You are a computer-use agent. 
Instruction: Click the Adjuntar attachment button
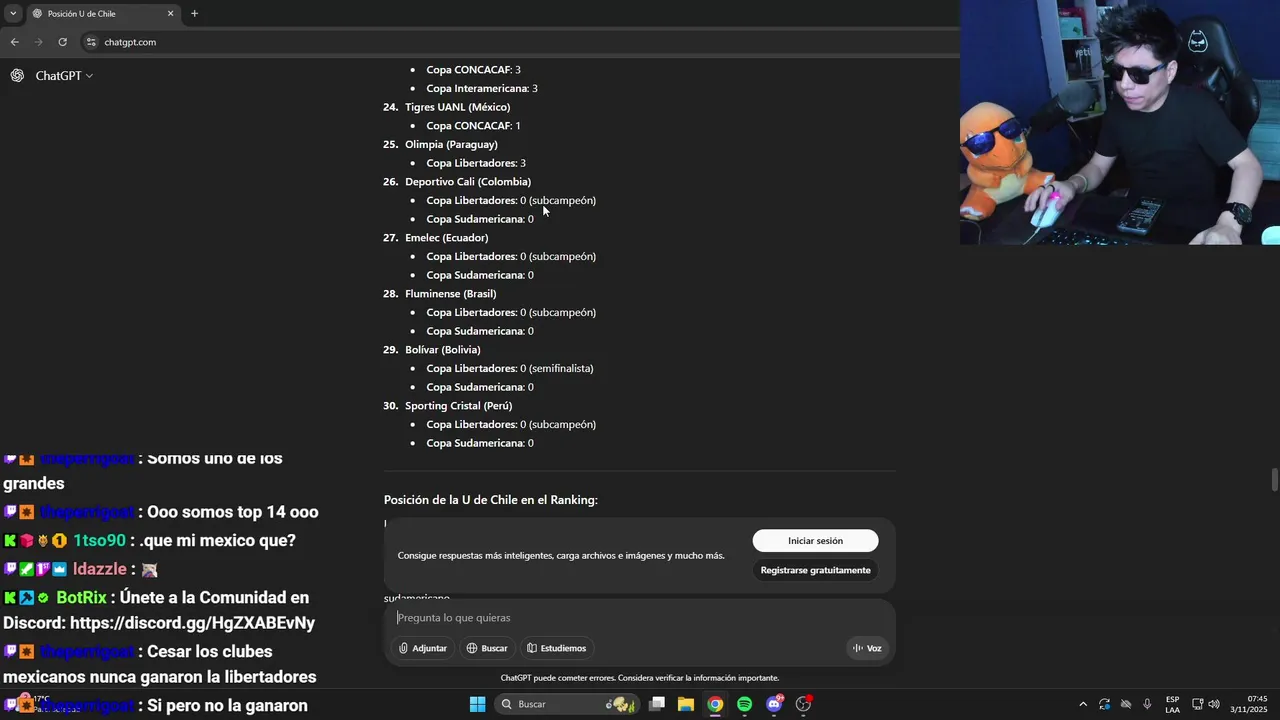(422, 648)
